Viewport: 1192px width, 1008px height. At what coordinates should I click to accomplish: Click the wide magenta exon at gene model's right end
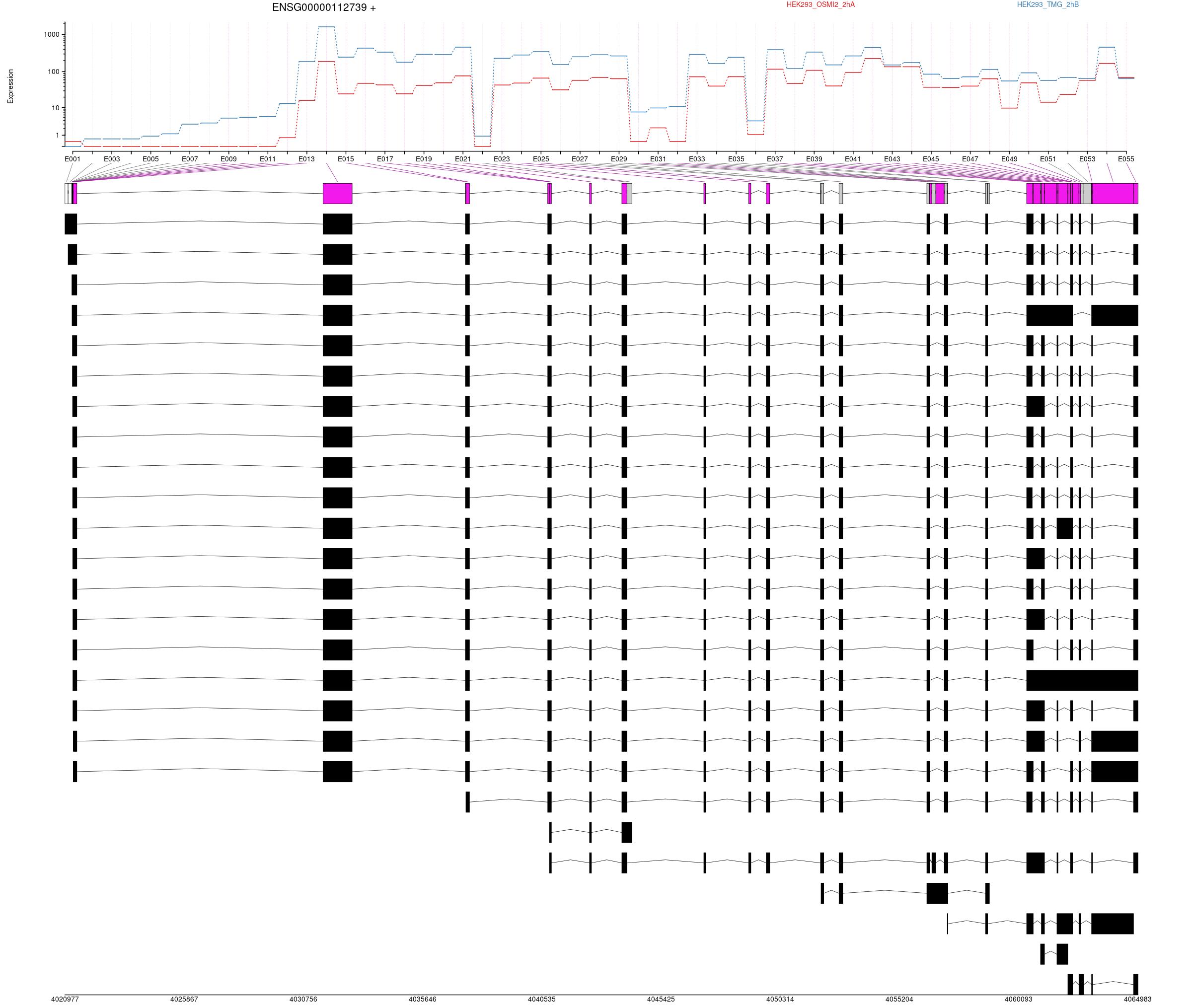[1113, 194]
